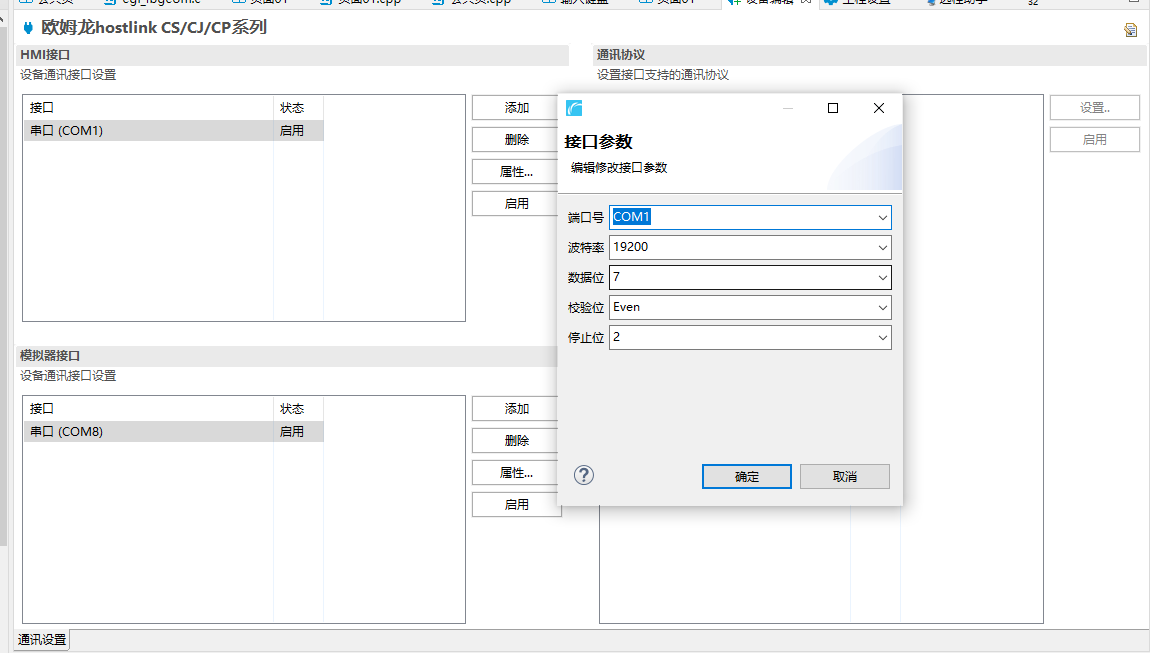Maximize the 接口参数 dialog
This screenshot has width=1150, height=653.
coord(832,108)
